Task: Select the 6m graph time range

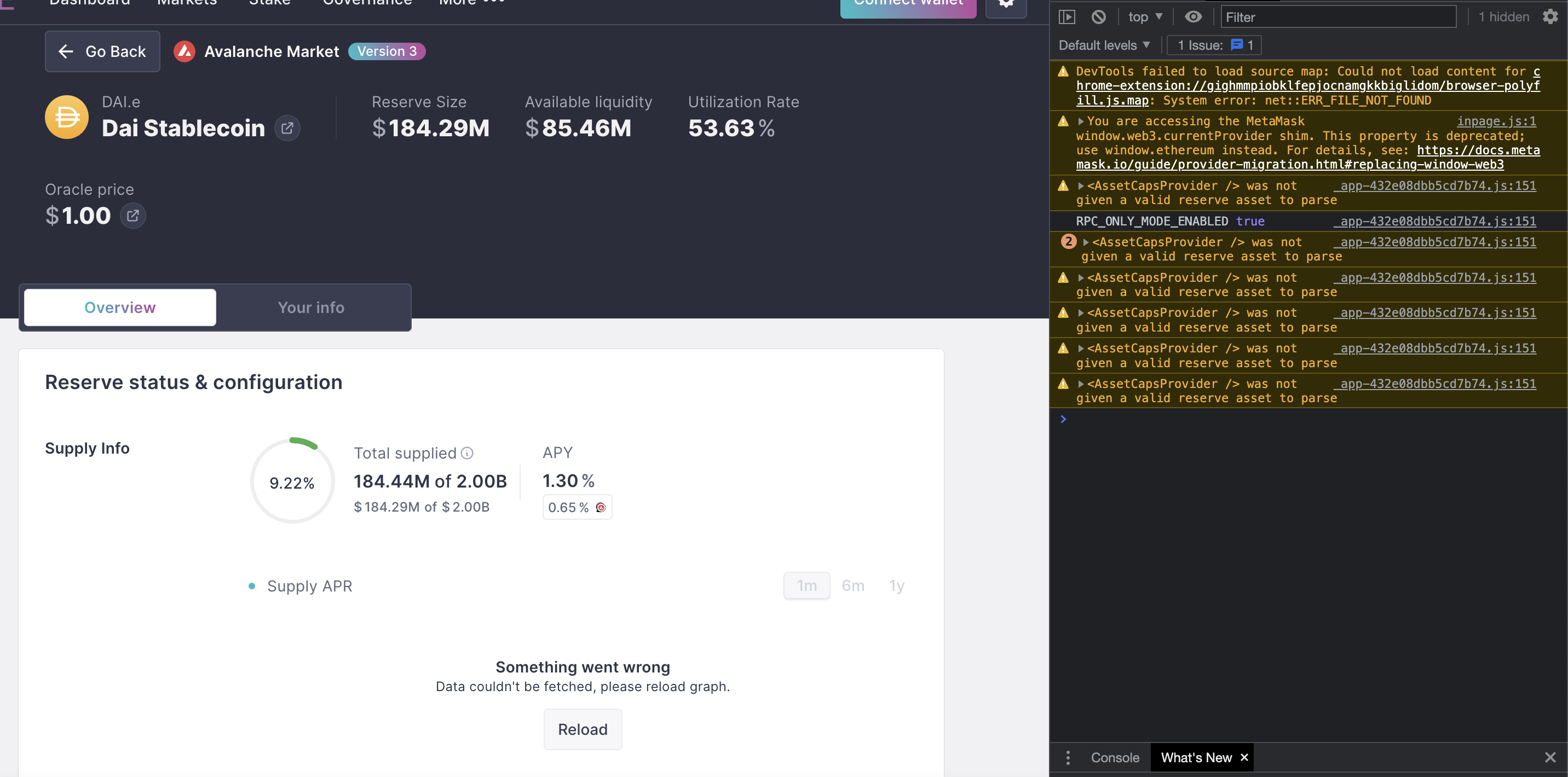Action: 853,585
